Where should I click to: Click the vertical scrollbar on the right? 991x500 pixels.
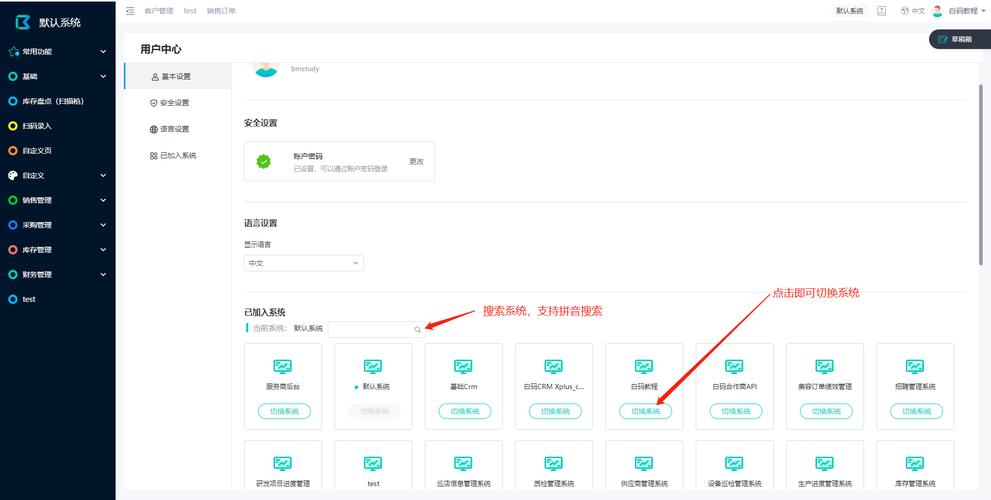click(x=981, y=174)
